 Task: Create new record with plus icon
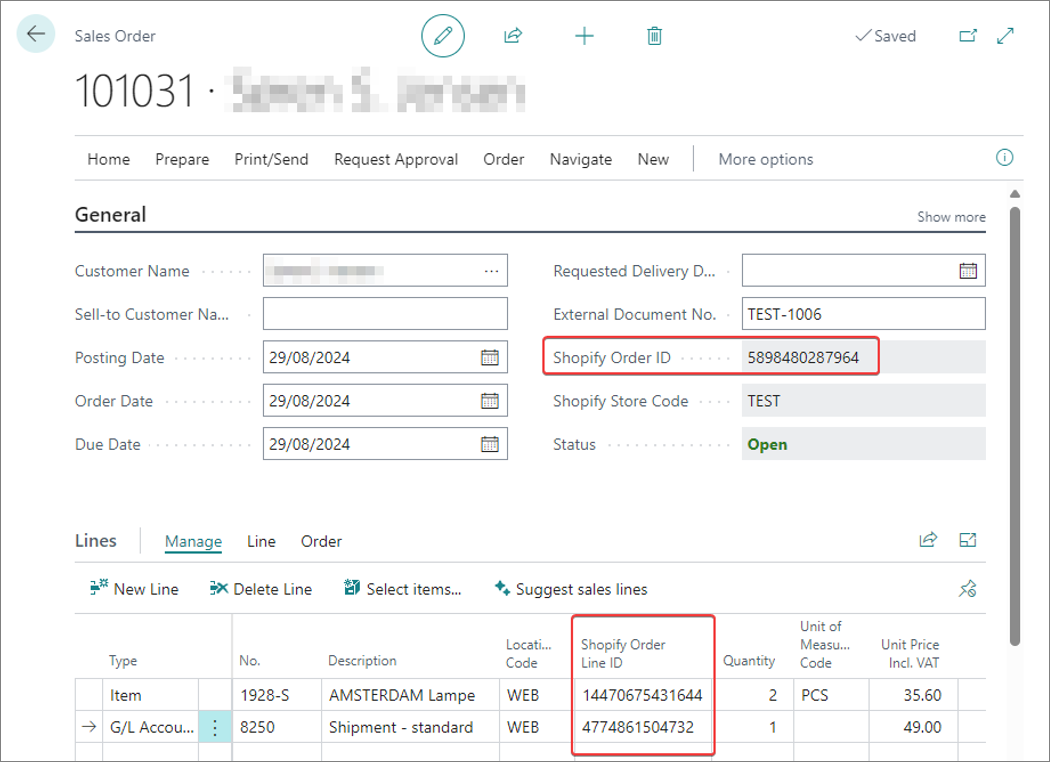click(x=585, y=35)
